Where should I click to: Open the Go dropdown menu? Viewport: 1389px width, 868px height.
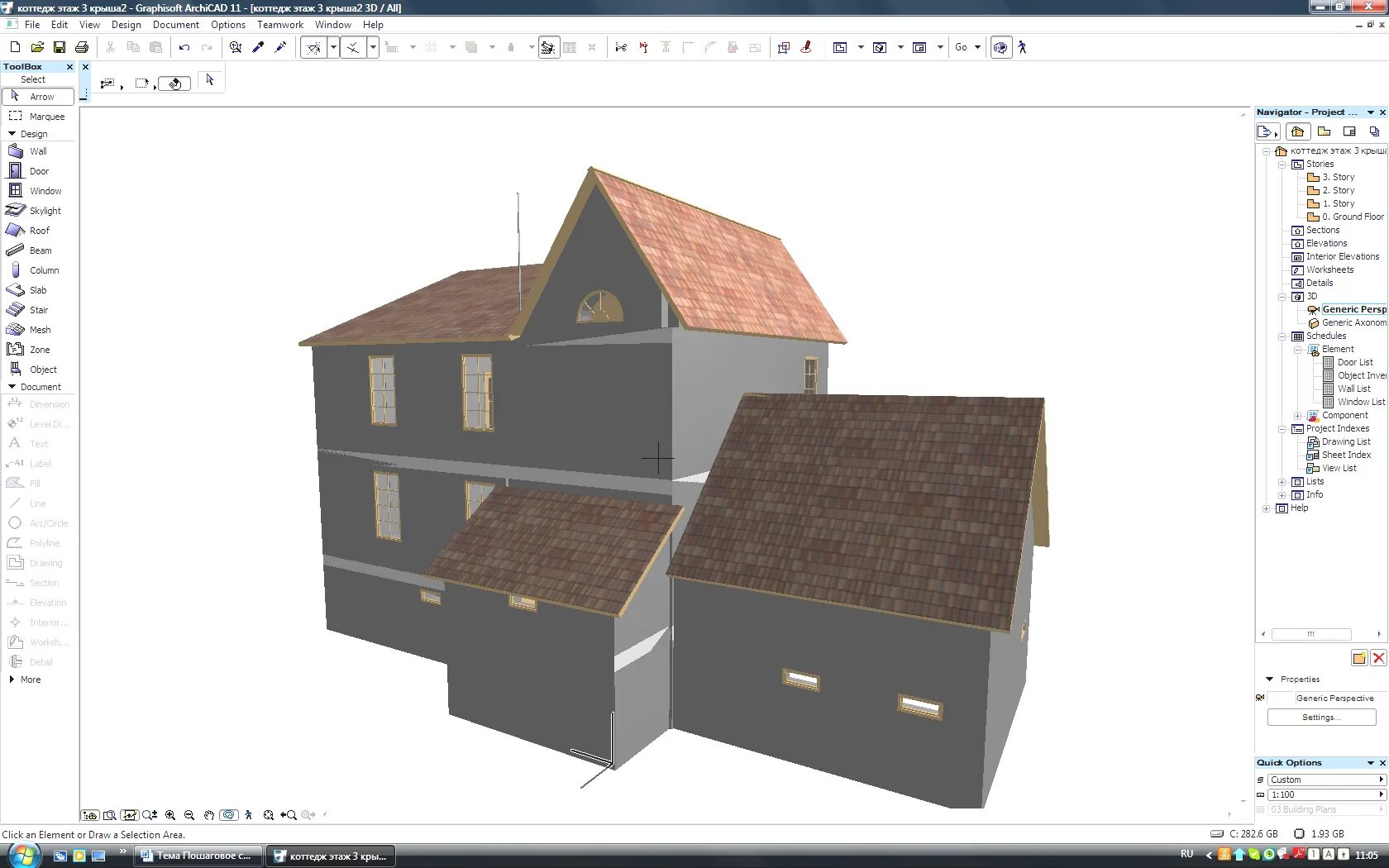pos(967,47)
